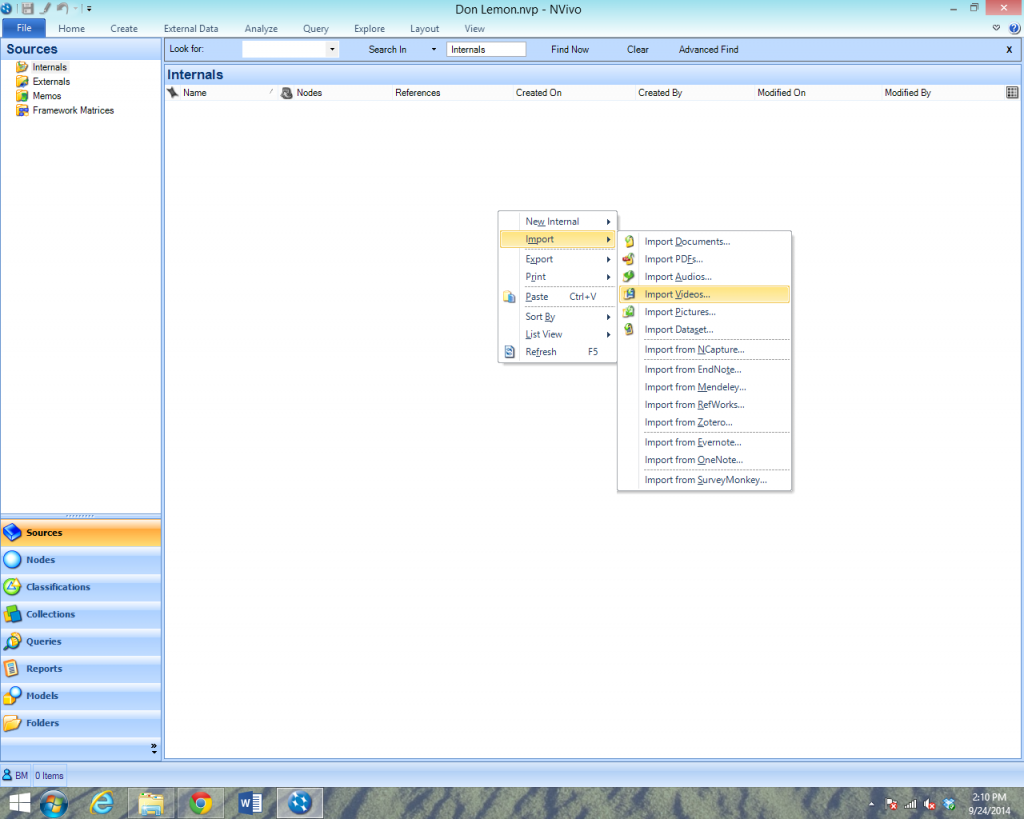Click into the Look for text field
Viewport: 1024px width, 819px height.
[284, 49]
